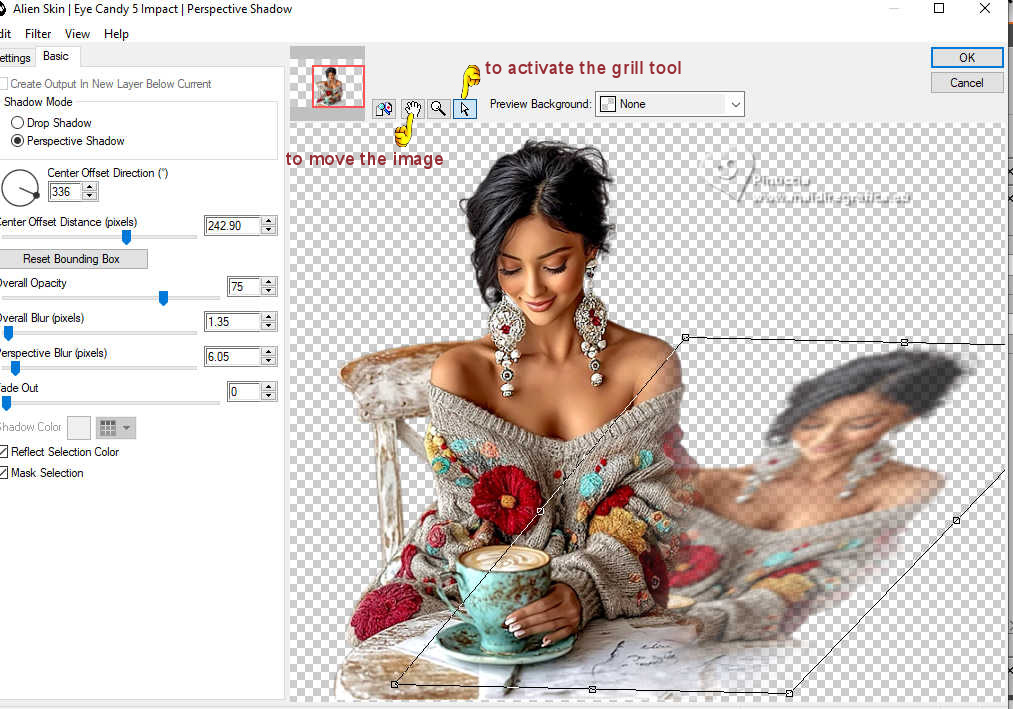1013x709 pixels.
Task: Click the Overall Opacity slider handle
Action: (163, 297)
